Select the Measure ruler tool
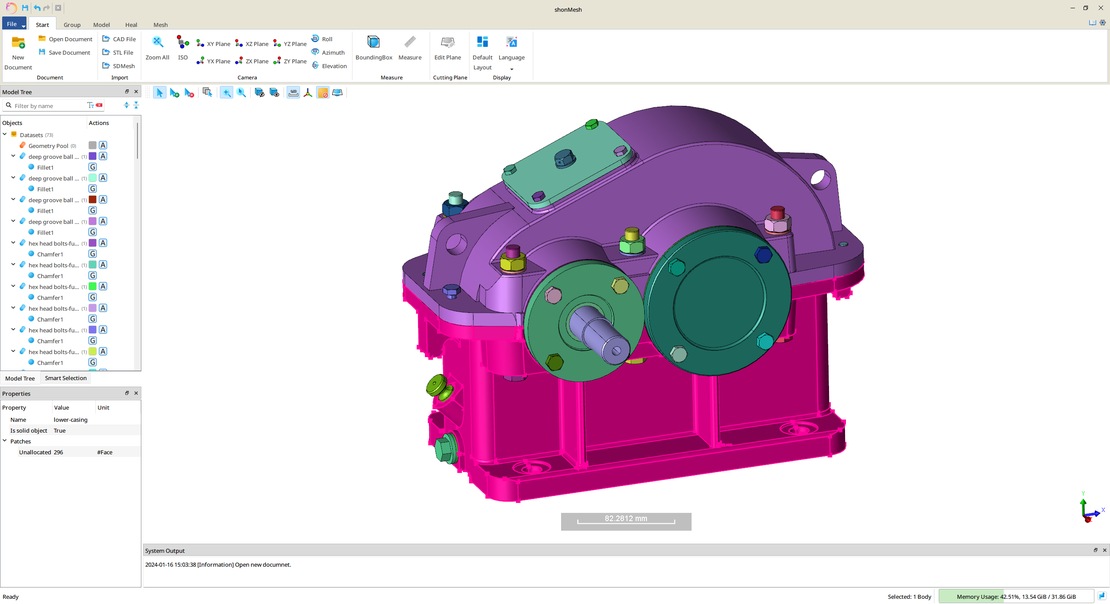1110x604 pixels. pyautogui.click(x=410, y=43)
